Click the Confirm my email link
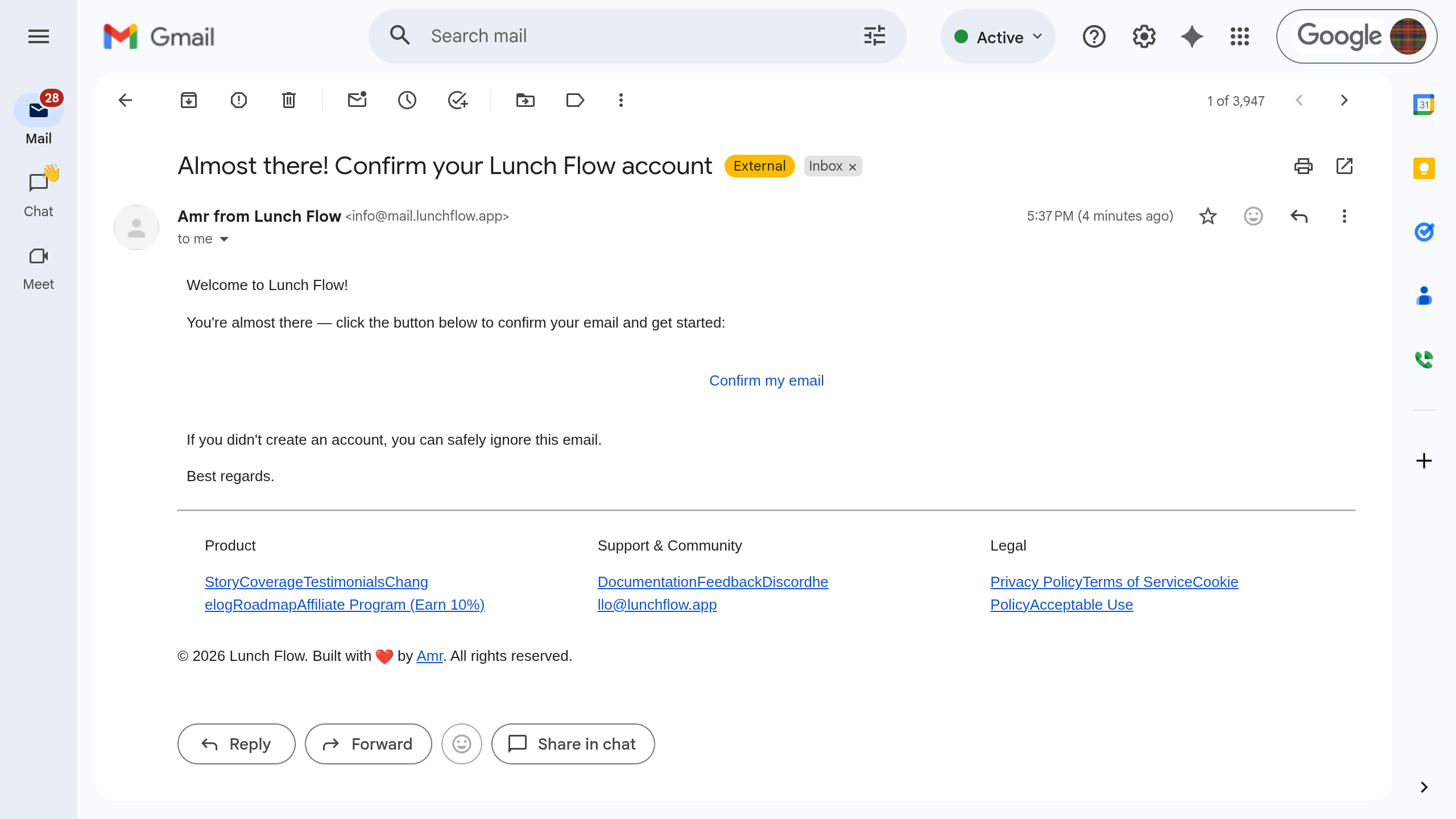The height and width of the screenshot is (819, 1456). 766,380
